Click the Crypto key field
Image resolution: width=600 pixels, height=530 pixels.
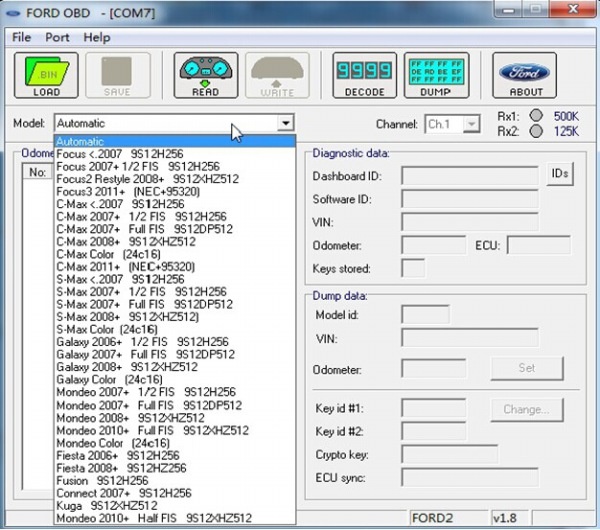[450, 455]
